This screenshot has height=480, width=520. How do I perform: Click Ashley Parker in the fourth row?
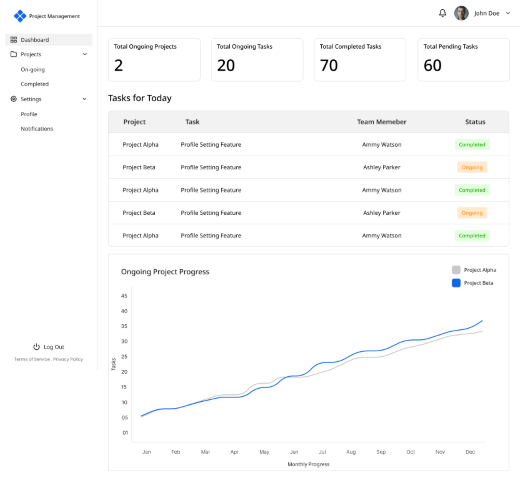point(382,213)
